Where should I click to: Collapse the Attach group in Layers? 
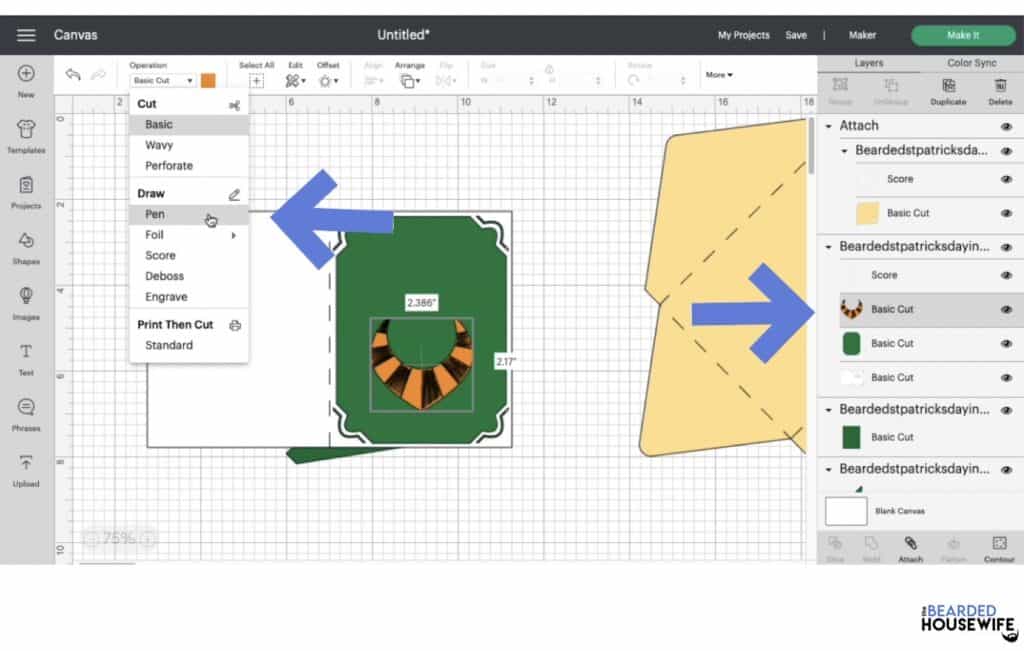tap(829, 126)
